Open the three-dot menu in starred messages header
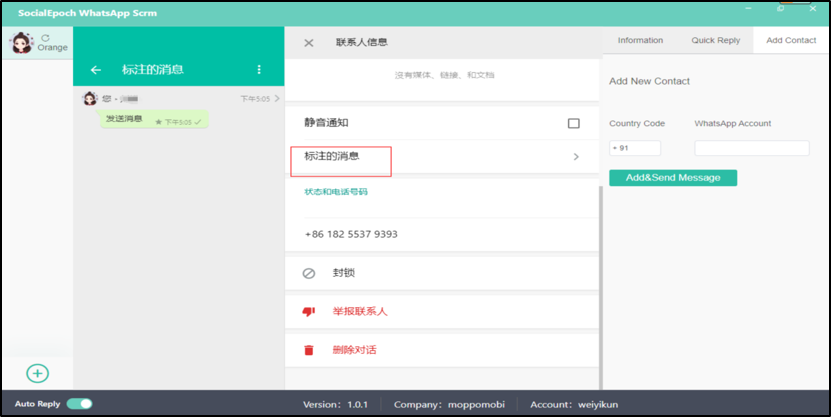 259,69
